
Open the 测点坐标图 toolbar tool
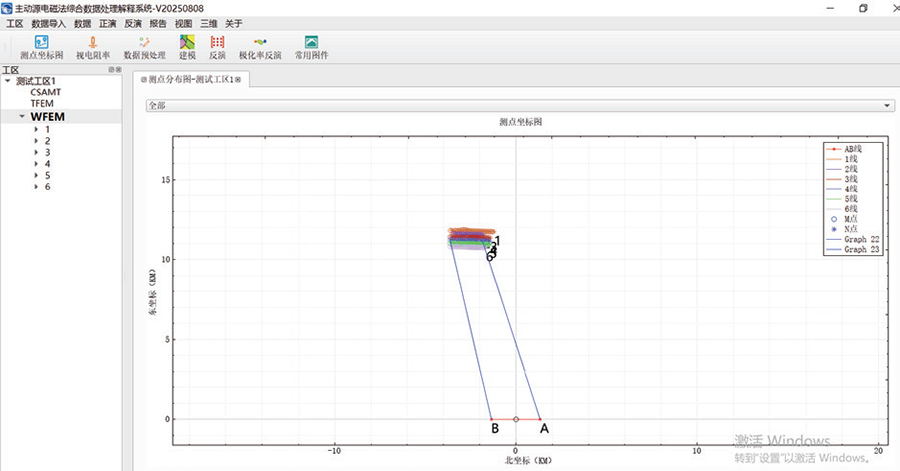point(41,47)
